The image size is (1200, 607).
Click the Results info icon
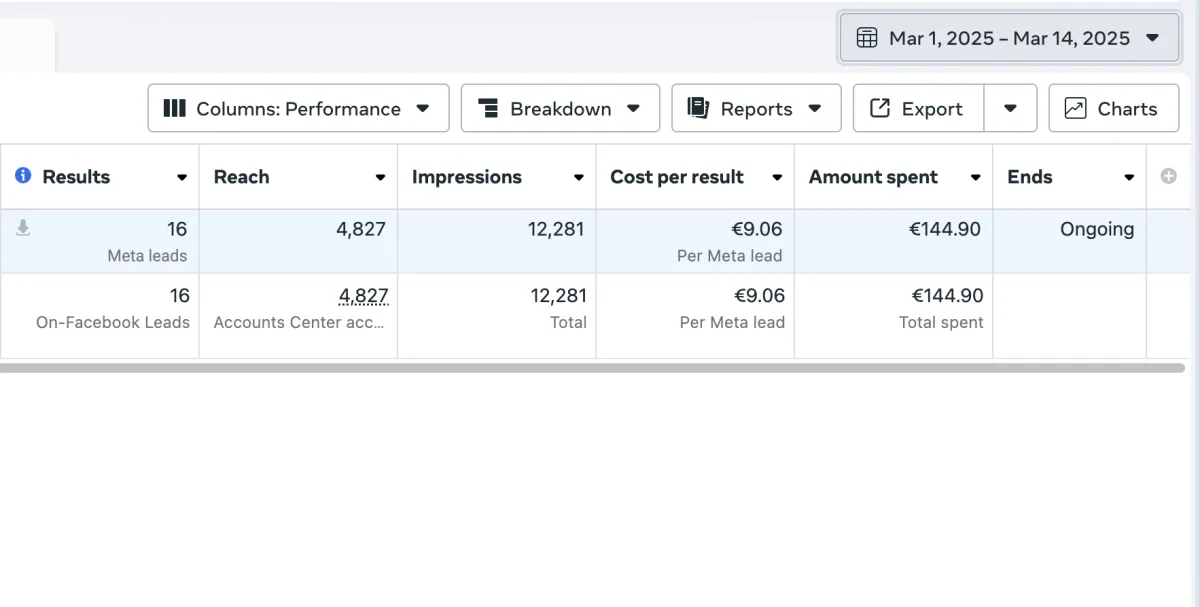(23, 177)
